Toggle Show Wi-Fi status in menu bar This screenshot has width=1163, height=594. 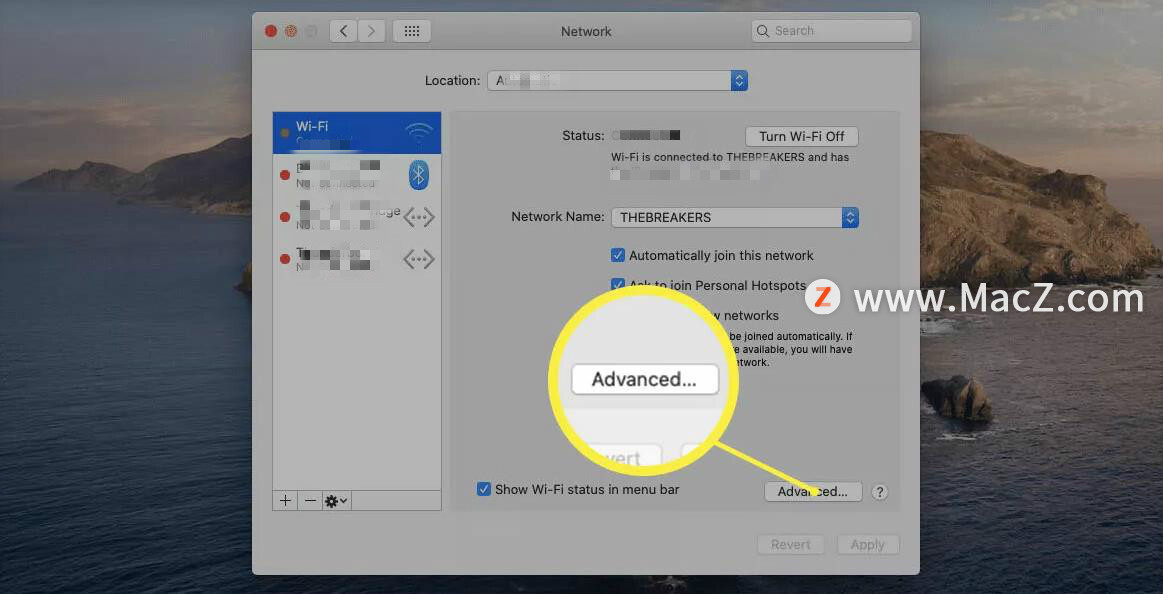pos(484,489)
